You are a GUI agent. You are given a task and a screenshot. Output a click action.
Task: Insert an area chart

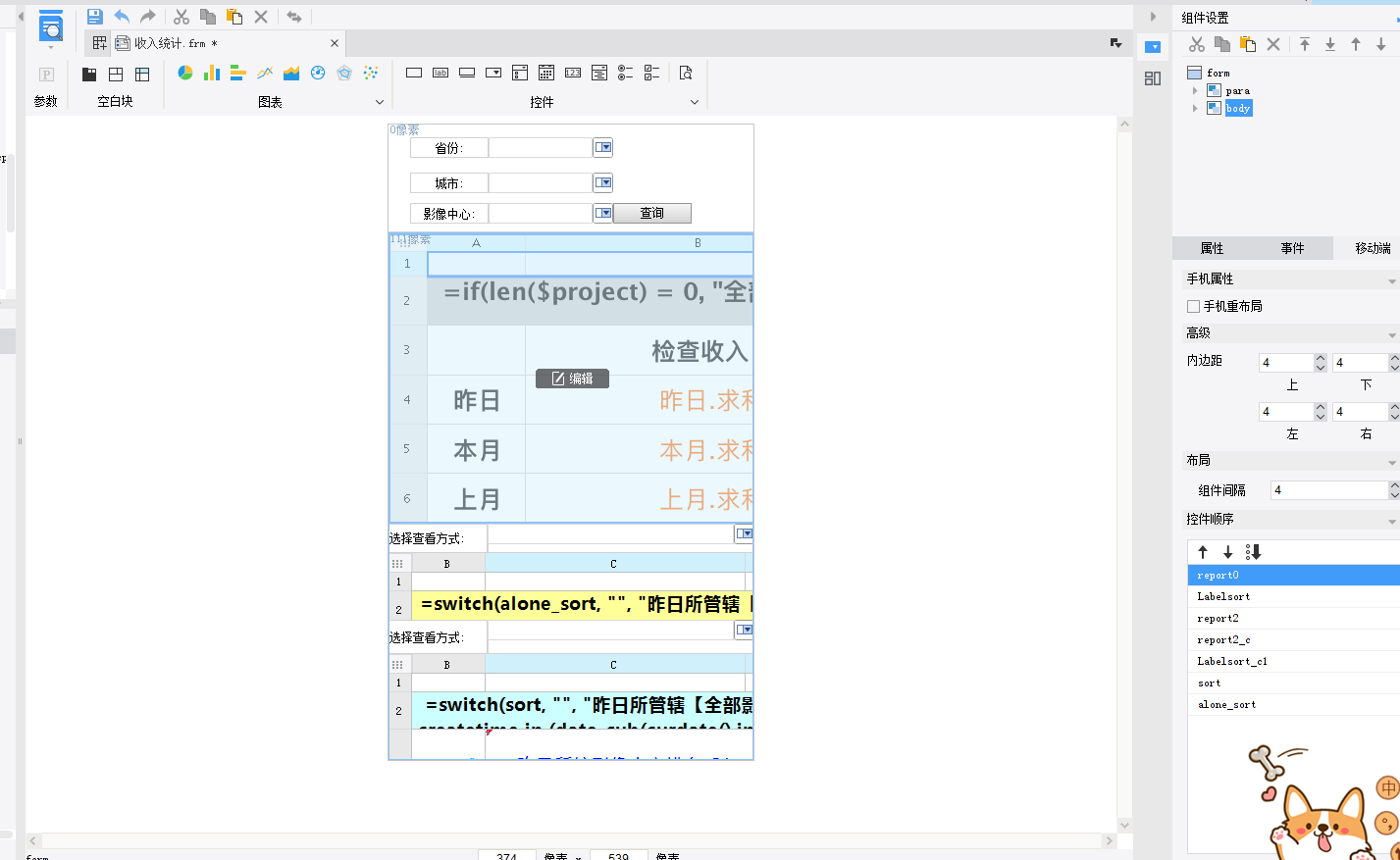pyautogui.click(x=291, y=73)
